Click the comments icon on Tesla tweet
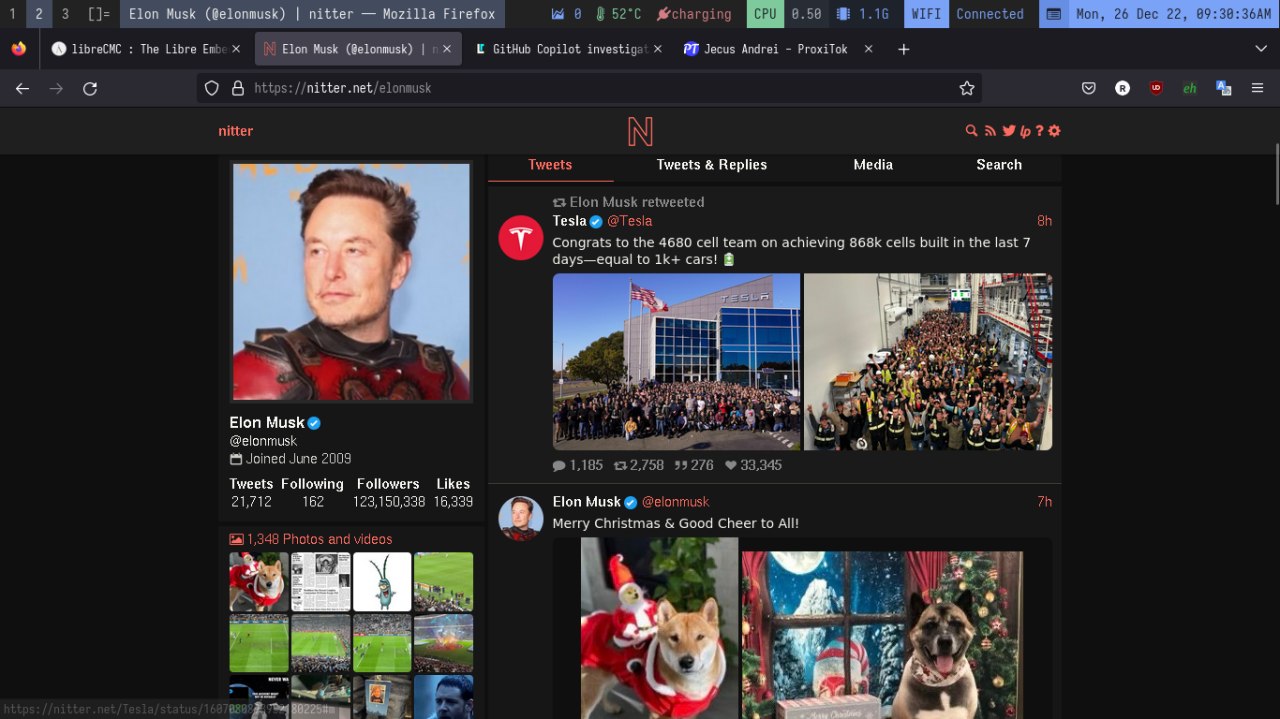 coord(559,465)
